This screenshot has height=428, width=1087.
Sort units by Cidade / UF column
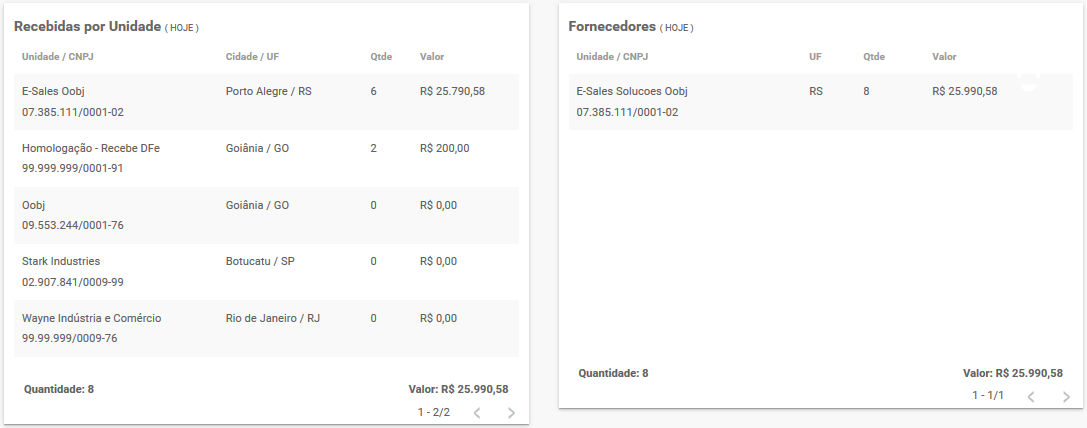[x=252, y=57]
